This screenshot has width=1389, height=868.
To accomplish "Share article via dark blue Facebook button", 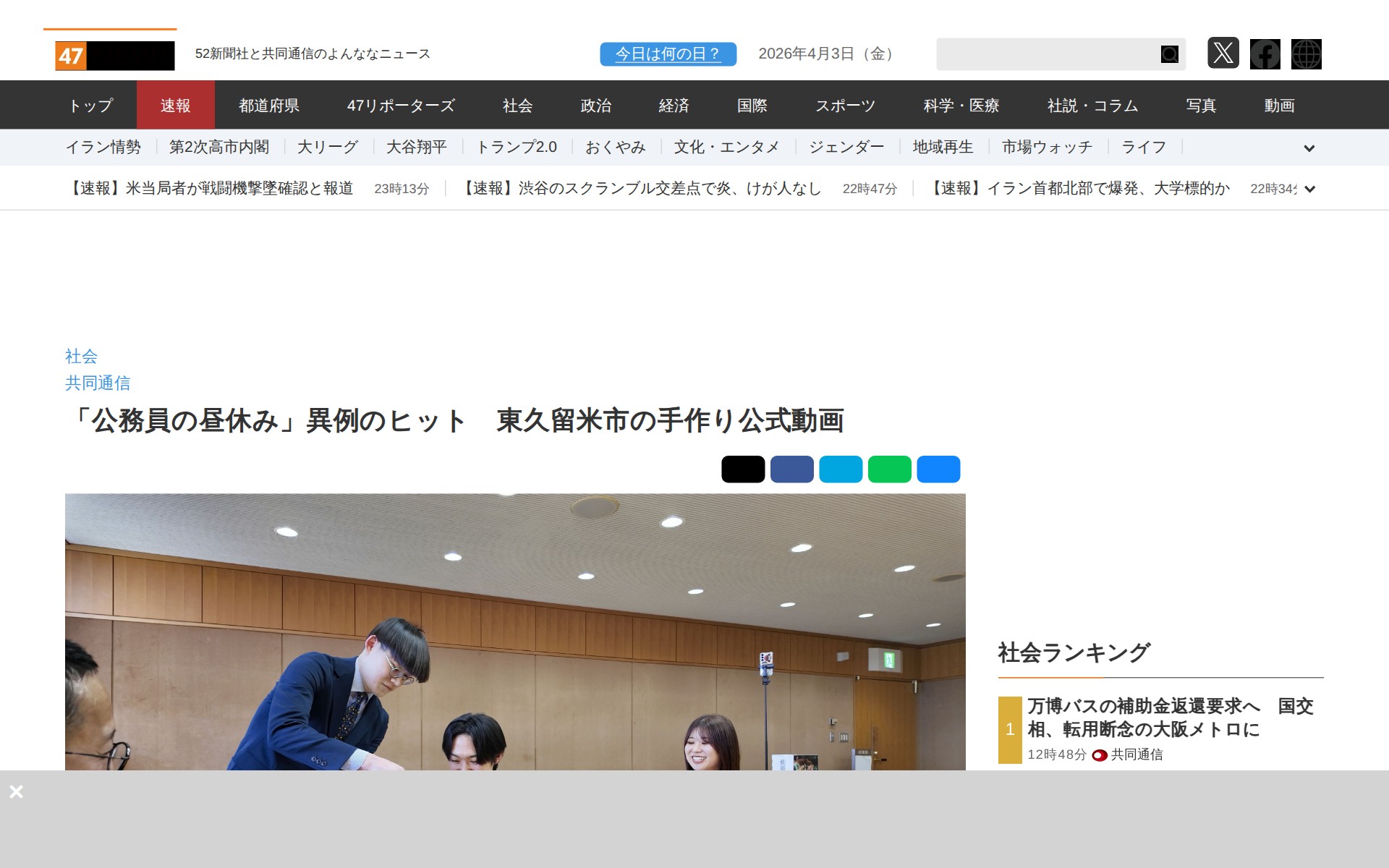I will [x=791, y=469].
